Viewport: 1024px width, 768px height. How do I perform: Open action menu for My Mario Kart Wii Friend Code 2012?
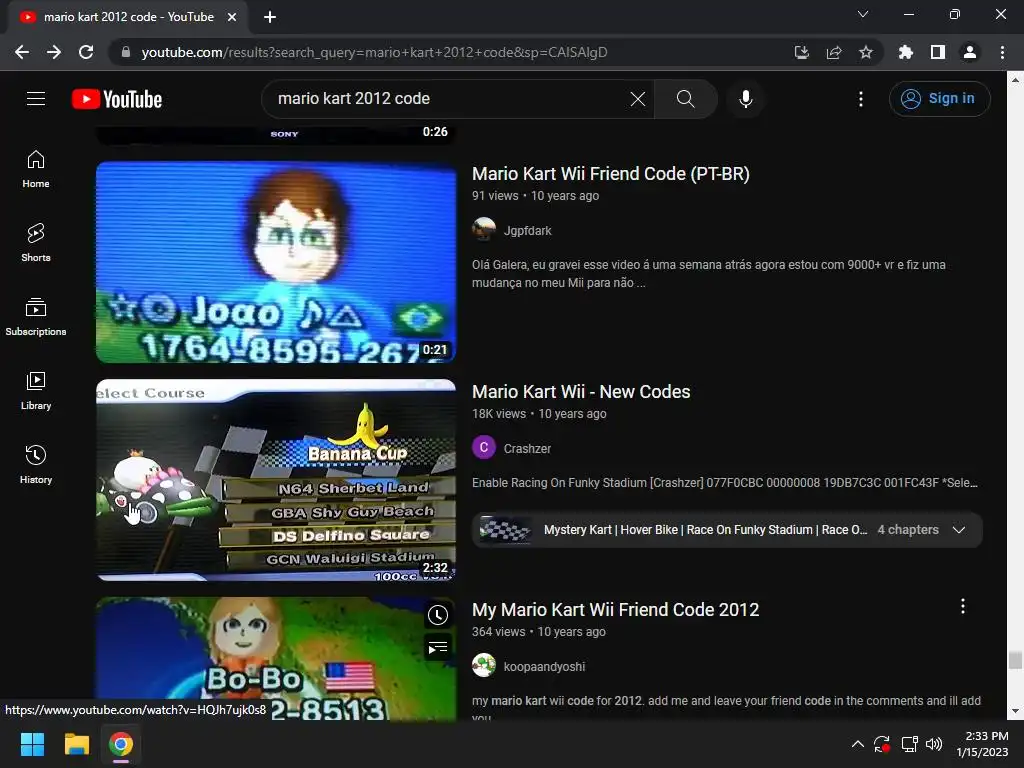pos(963,607)
